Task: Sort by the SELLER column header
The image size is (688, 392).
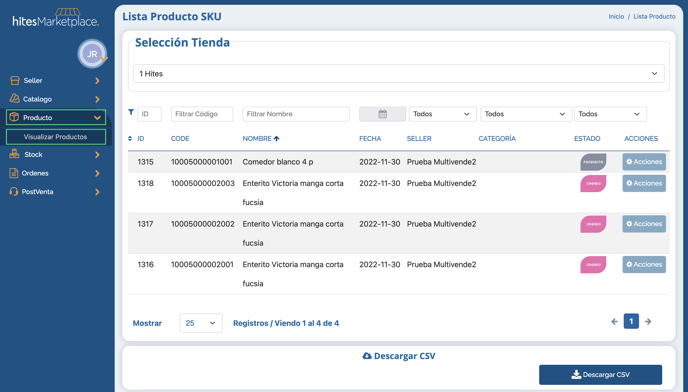Action: pyautogui.click(x=419, y=138)
